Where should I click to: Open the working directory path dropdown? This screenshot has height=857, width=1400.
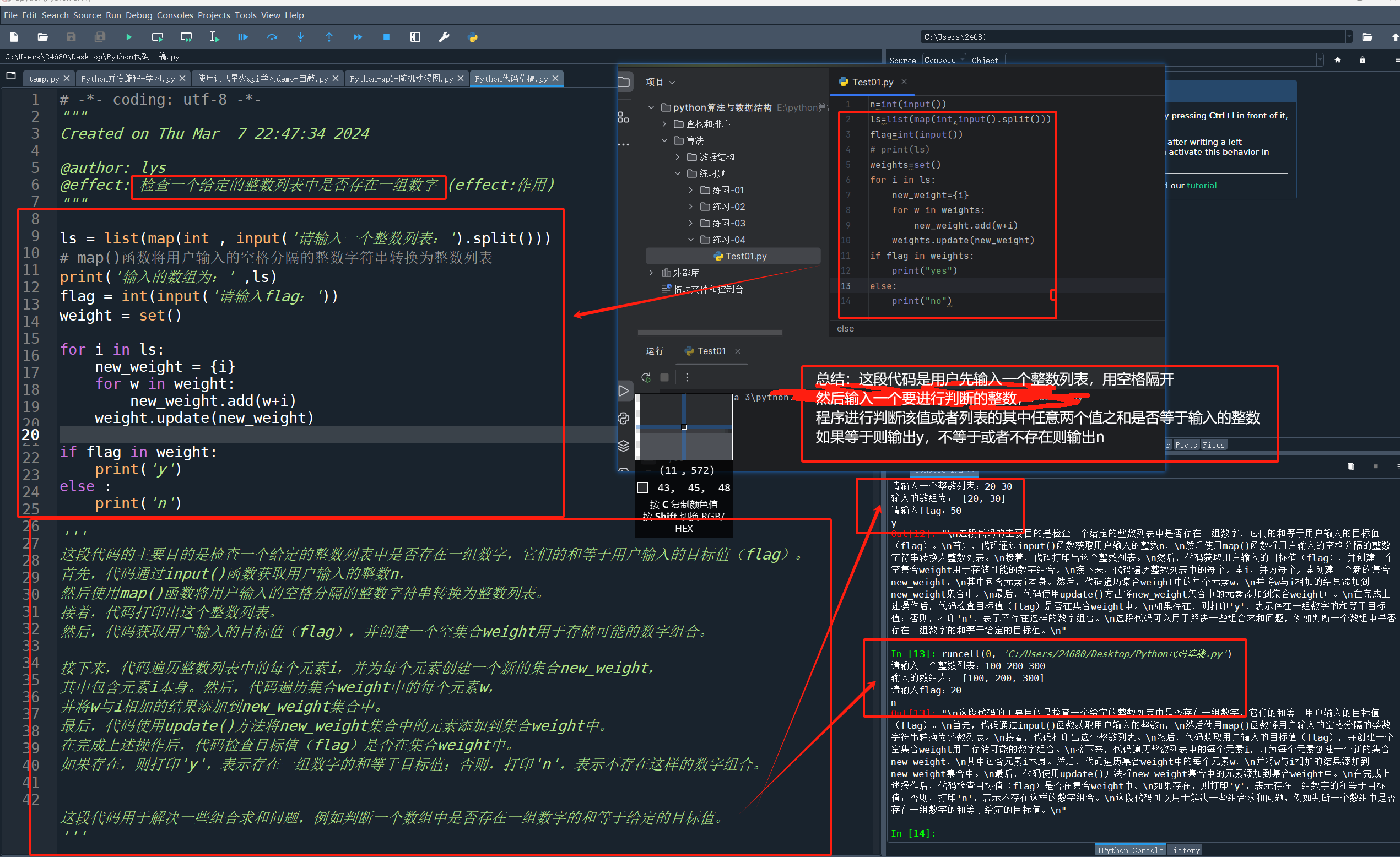click(x=1349, y=37)
